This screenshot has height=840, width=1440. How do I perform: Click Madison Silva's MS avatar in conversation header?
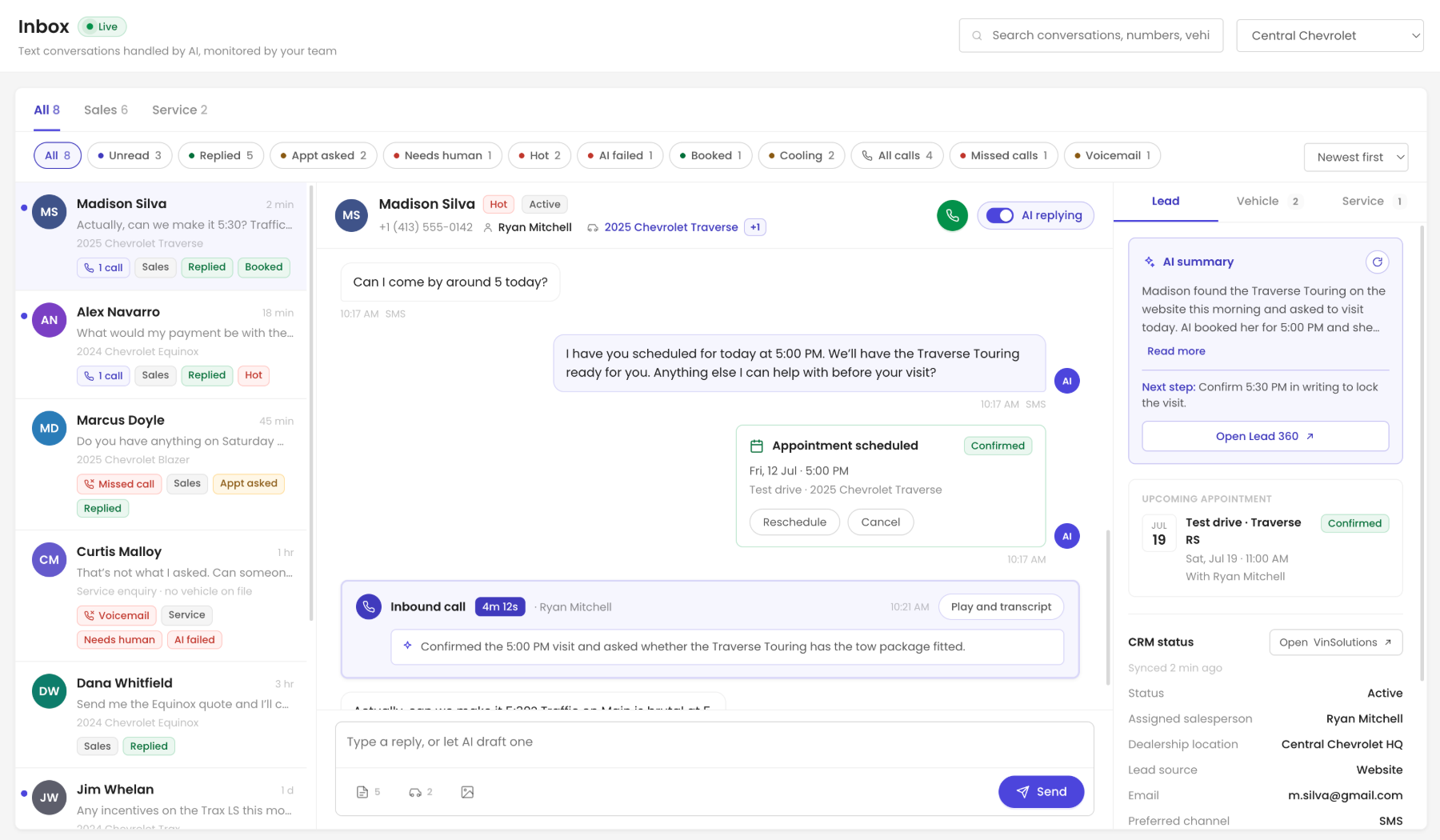click(351, 215)
